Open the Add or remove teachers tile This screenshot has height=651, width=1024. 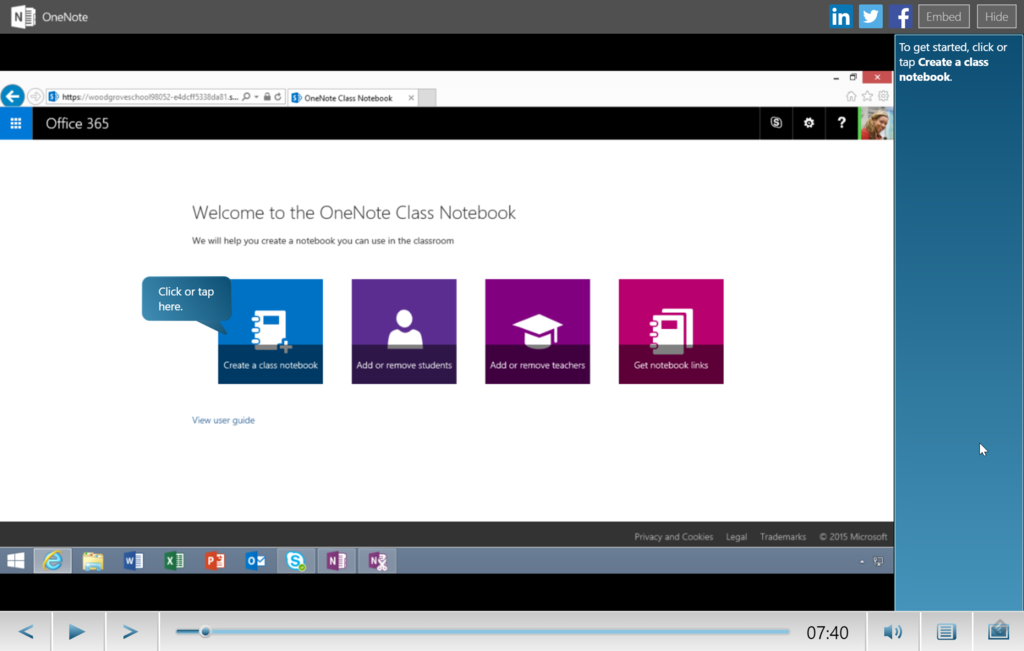pos(537,331)
